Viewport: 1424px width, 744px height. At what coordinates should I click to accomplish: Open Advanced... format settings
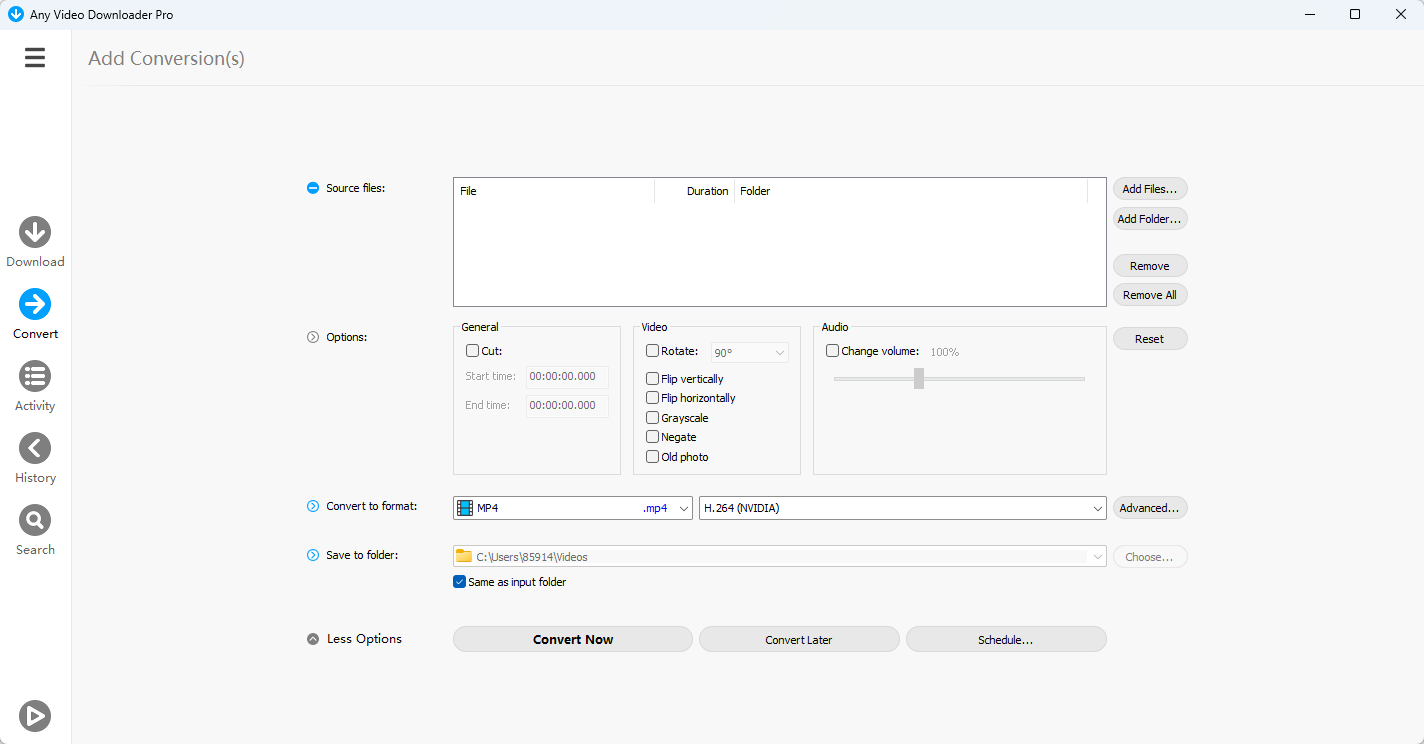click(1150, 508)
